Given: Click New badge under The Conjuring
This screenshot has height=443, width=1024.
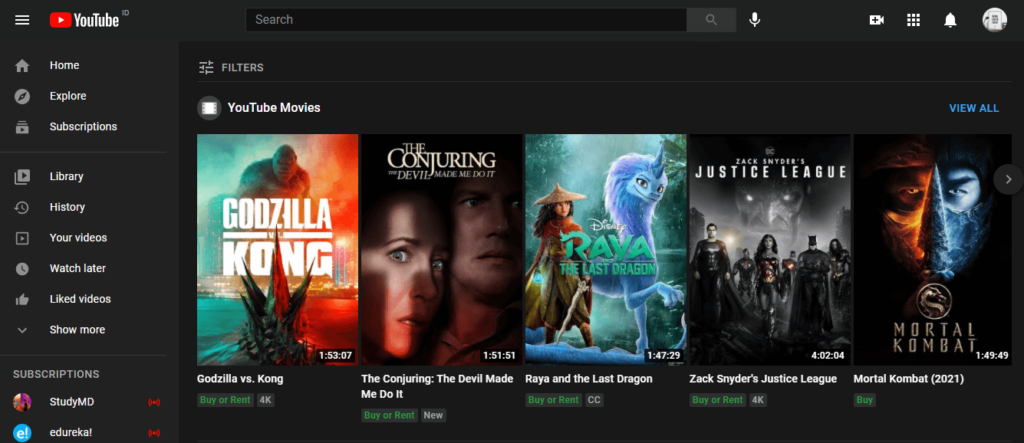Looking at the screenshot, I should 433,415.
